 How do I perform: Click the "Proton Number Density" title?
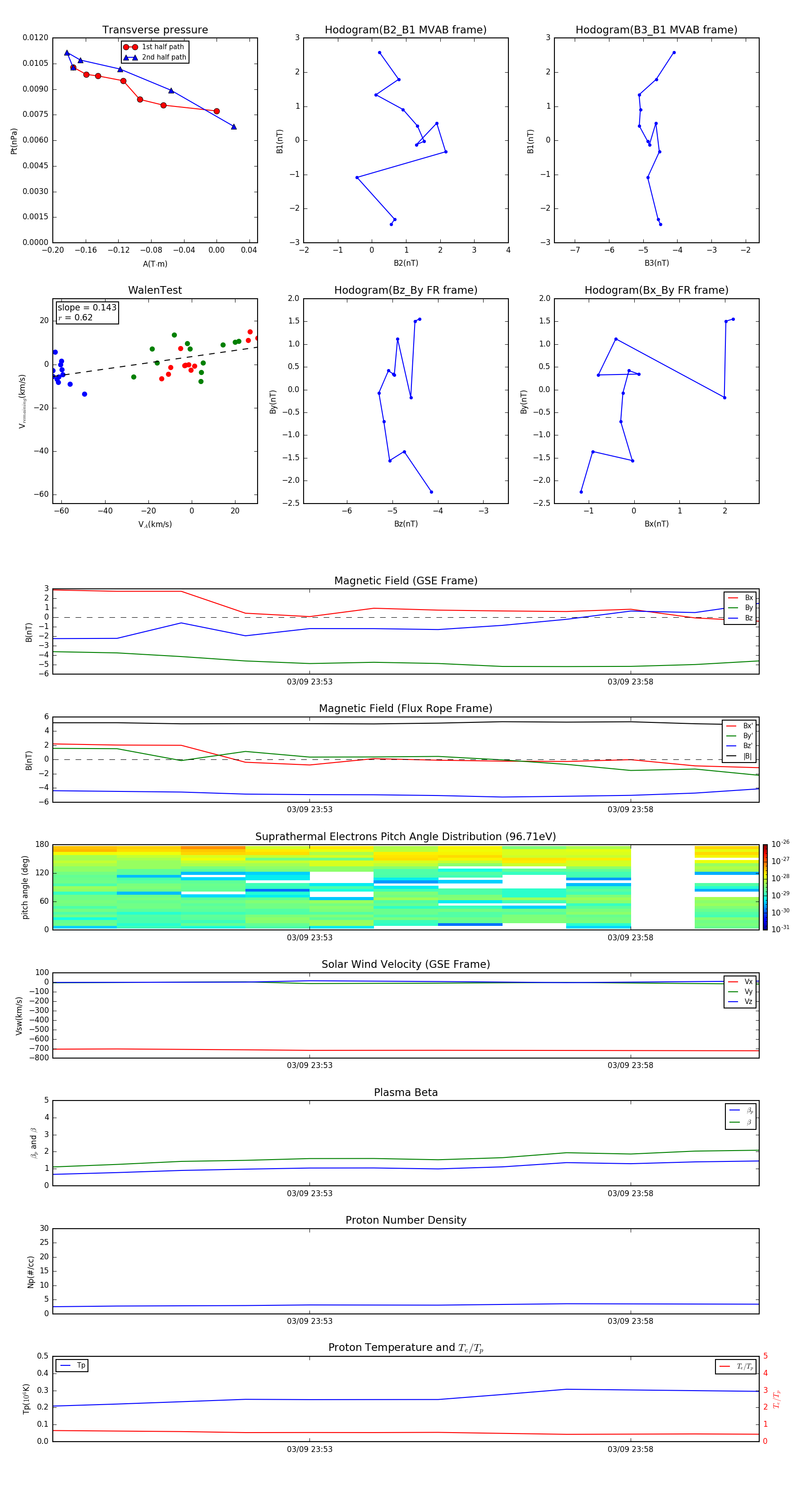pyautogui.click(x=406, y=1221)
